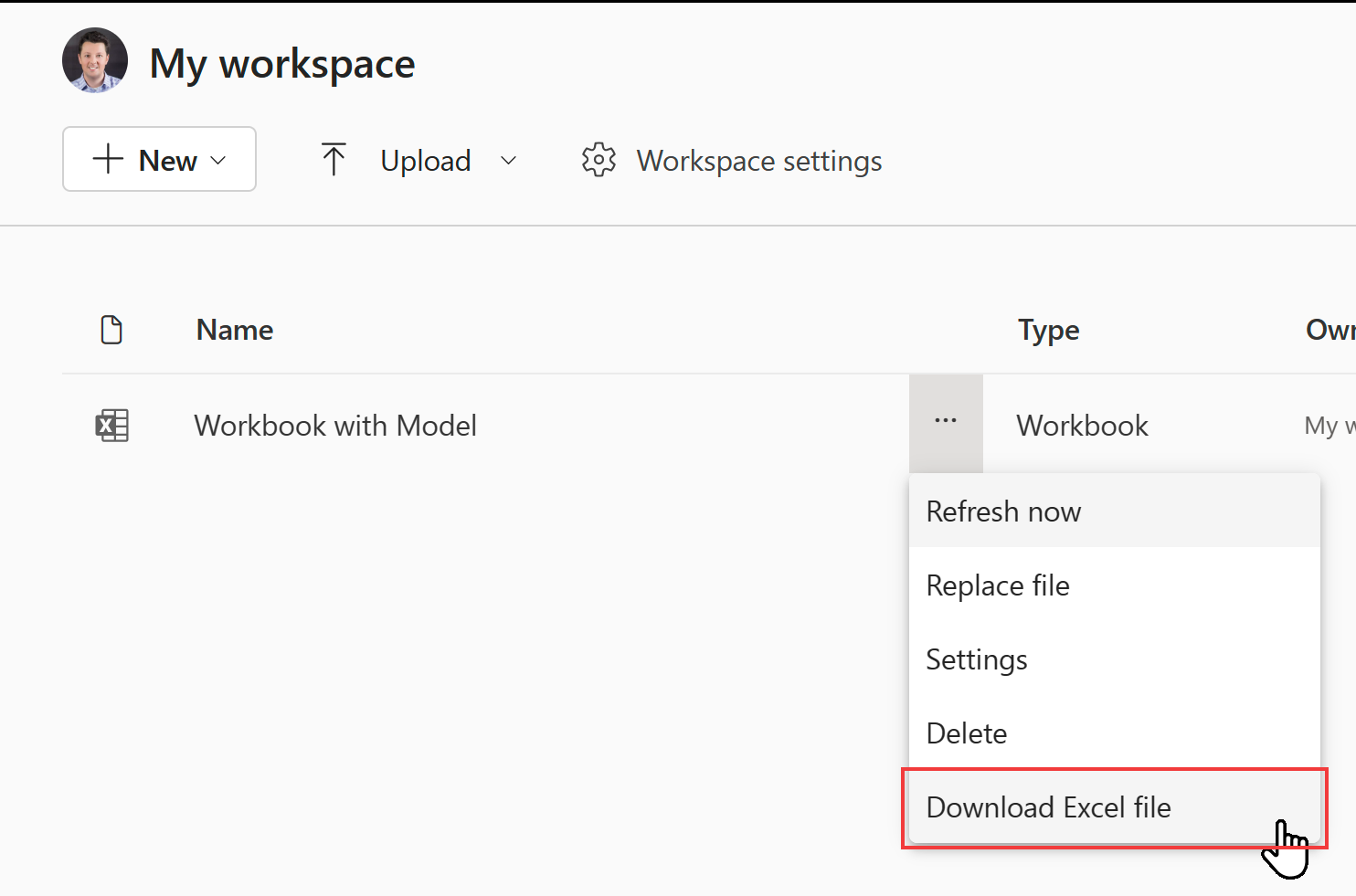The image size is (1356, 896).
Task: Open the Upload dropdown chevron
Action: pos(508,160)
